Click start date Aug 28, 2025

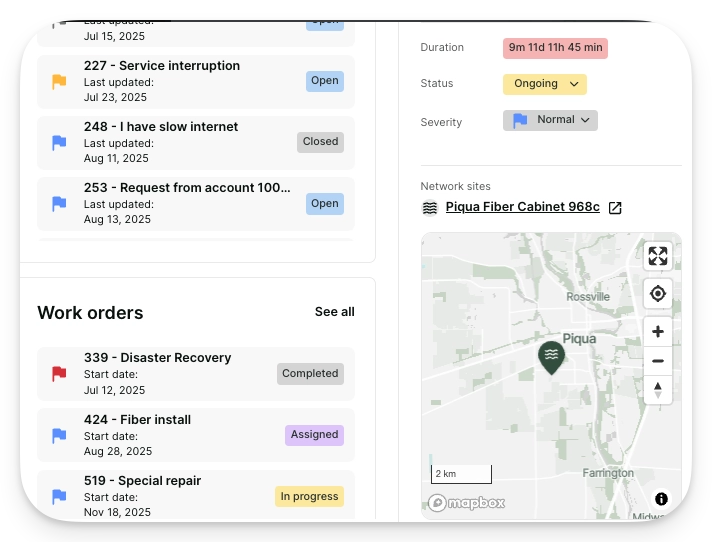pyautogui.click(x=118, y=451)
